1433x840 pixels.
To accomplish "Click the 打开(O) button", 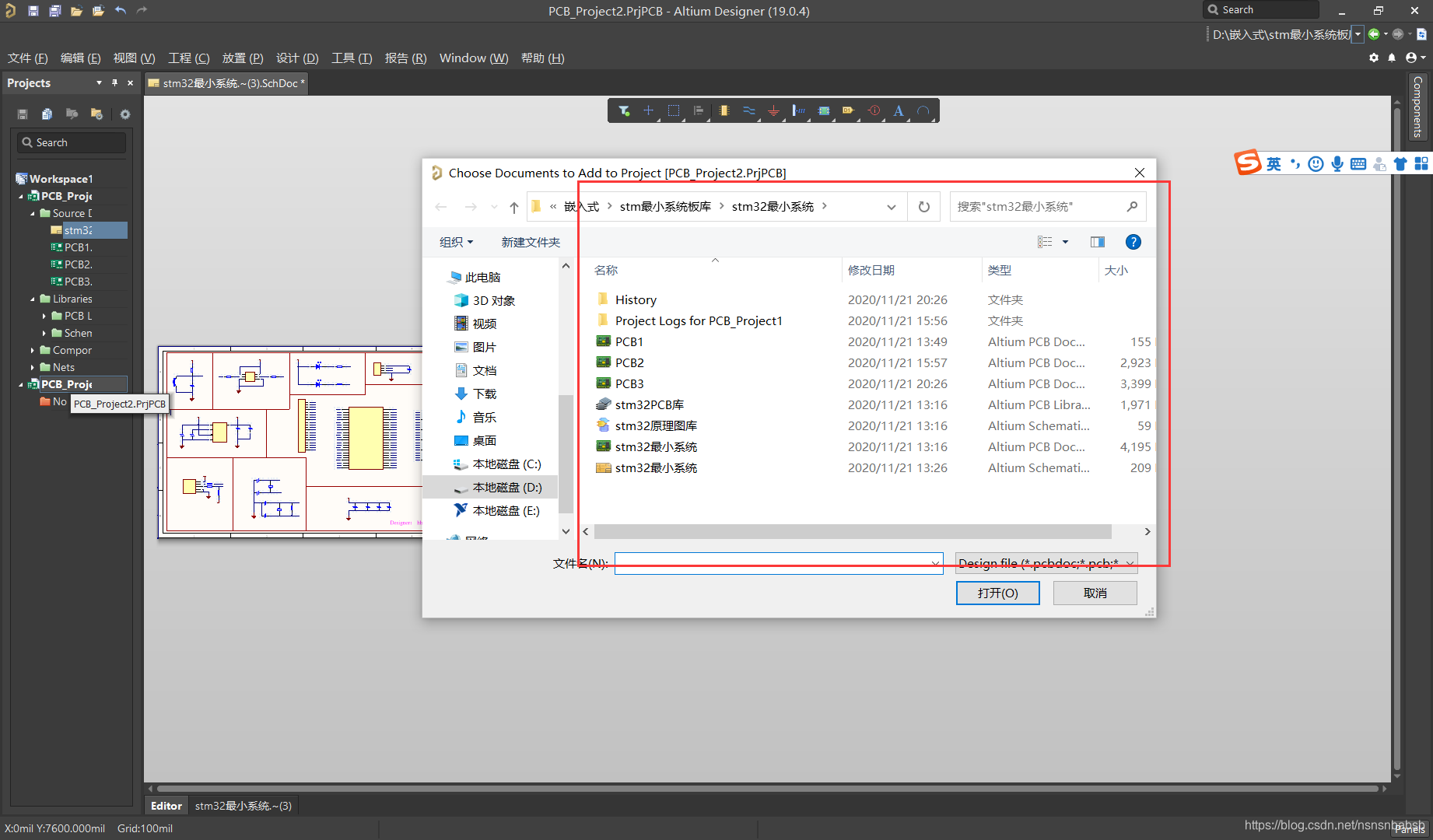I will [x=997, y=593].
